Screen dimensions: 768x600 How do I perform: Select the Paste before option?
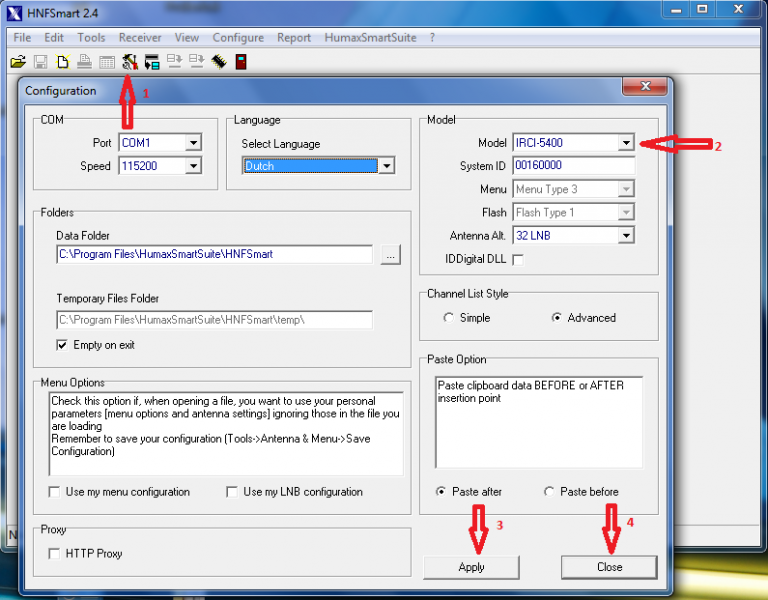pos(549,491)
